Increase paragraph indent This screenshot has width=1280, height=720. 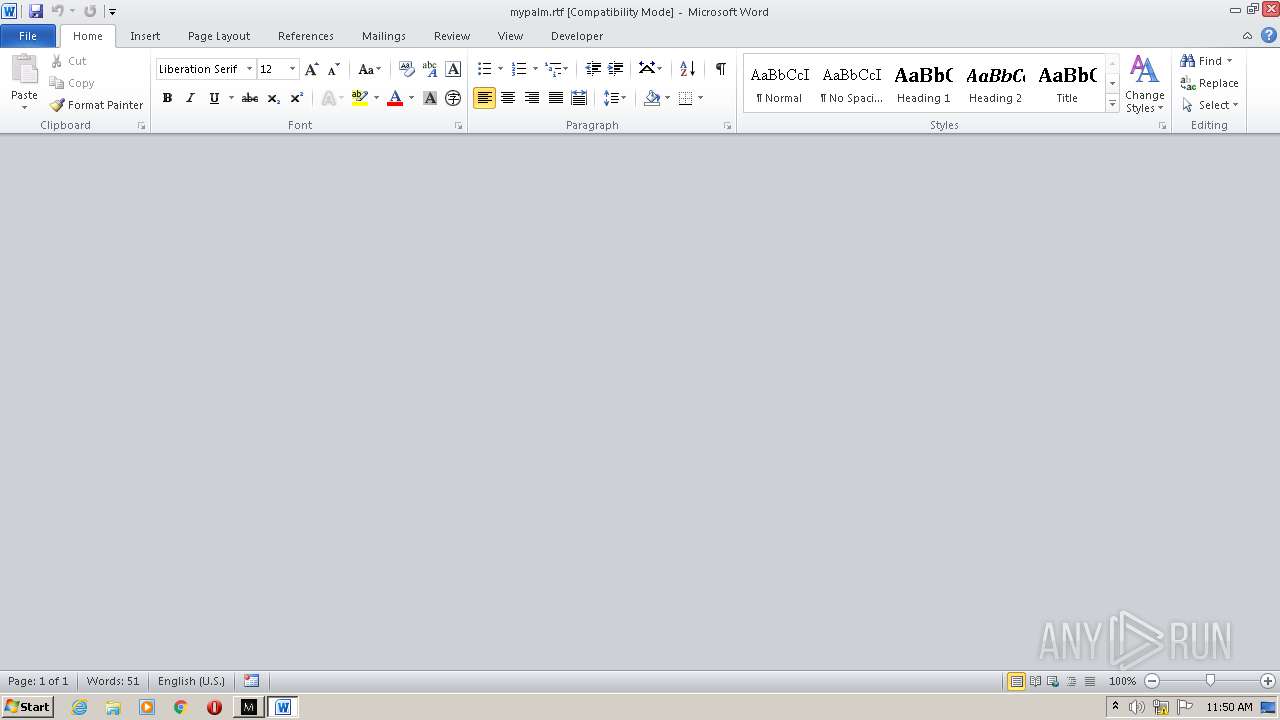616,69
